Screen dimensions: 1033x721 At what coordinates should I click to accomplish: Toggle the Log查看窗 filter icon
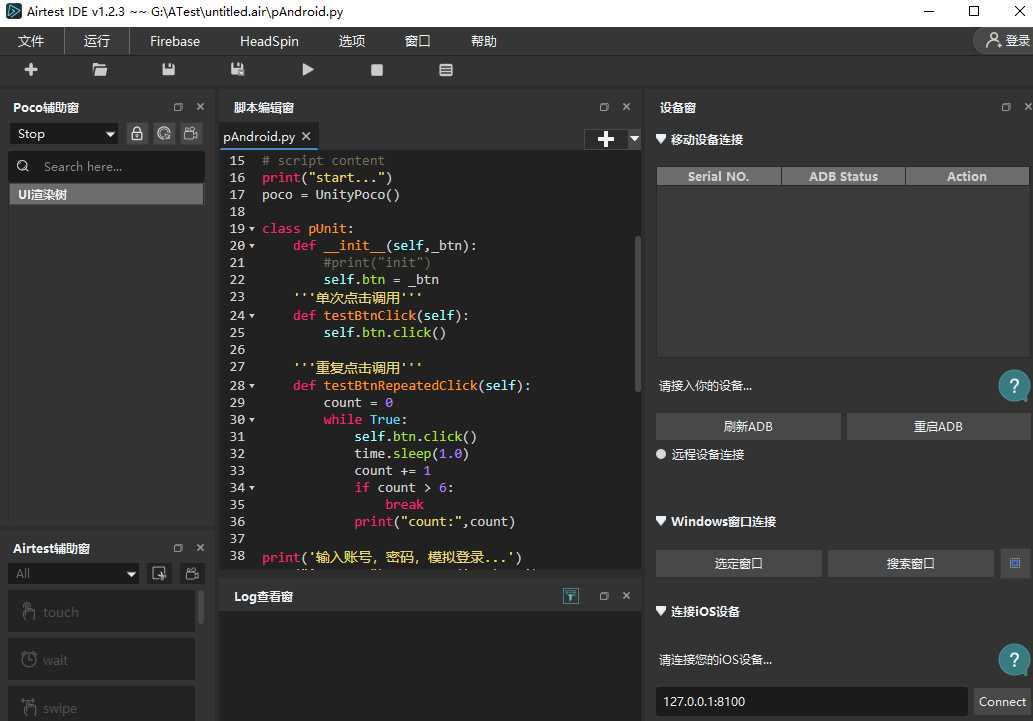click(x=571, y=596)
